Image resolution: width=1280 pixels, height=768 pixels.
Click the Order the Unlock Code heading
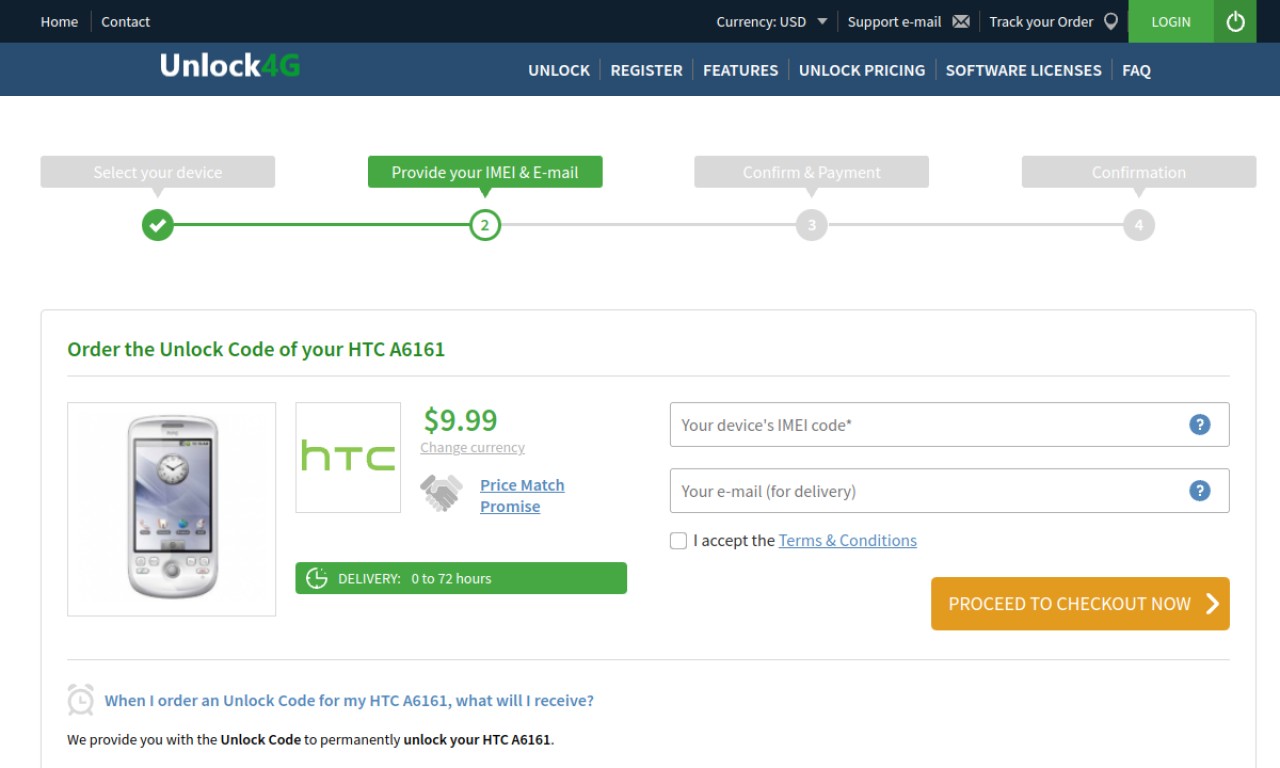click(x=256, y=349)
